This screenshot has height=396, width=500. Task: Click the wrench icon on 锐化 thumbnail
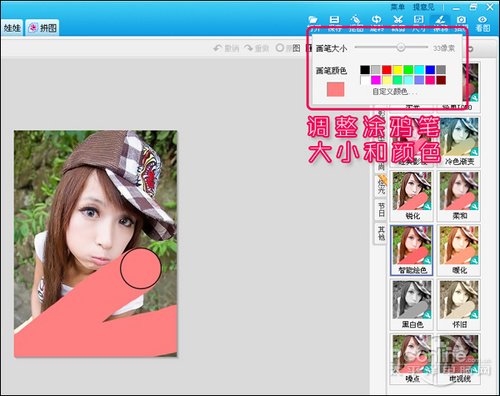[x=427, y=205]
